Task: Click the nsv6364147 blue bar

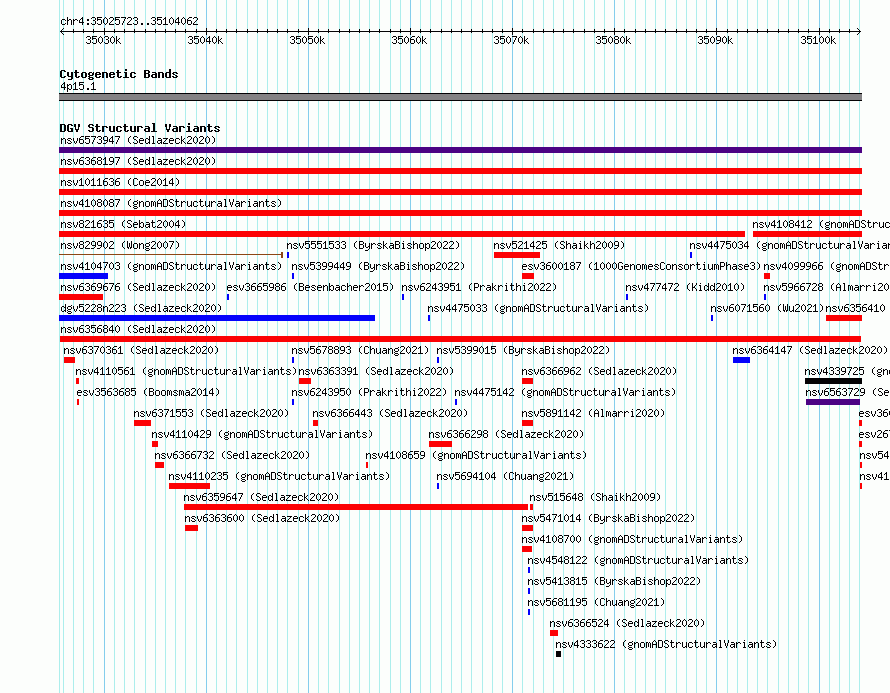Action: tap(741, 360)
